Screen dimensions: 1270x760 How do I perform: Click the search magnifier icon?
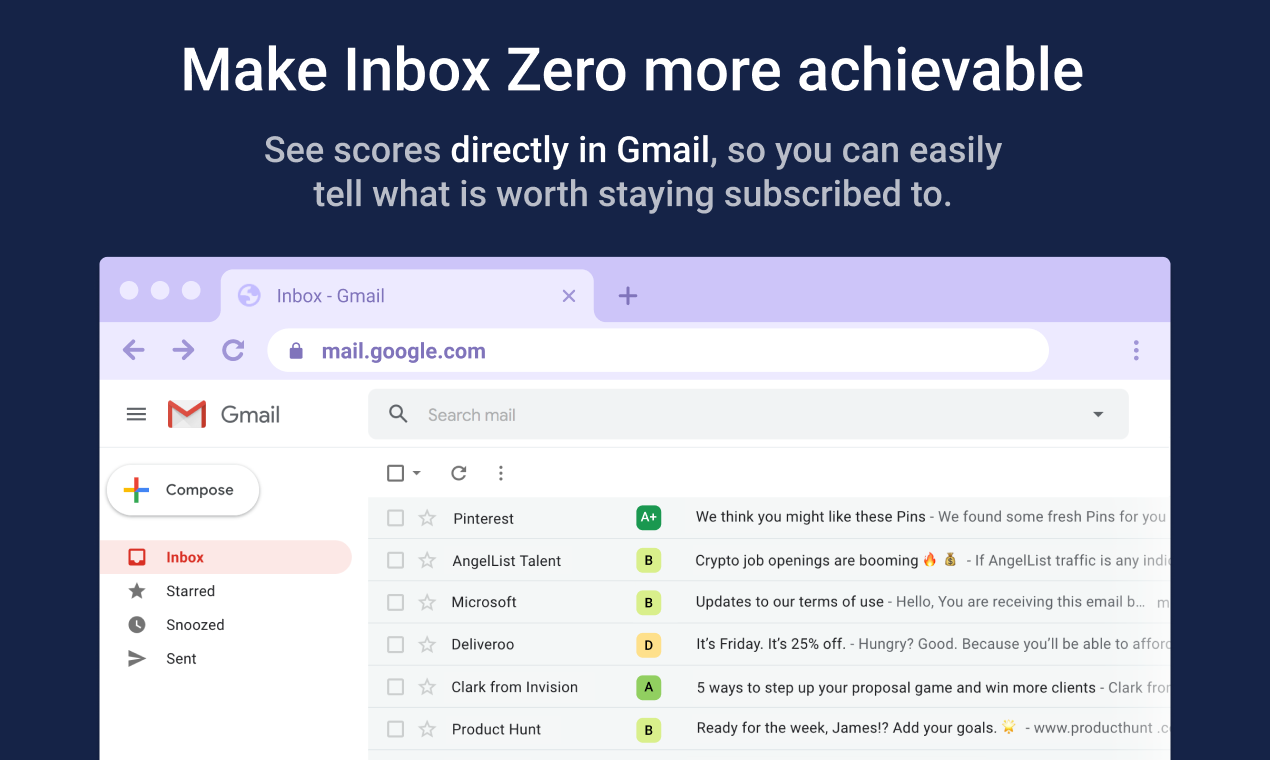398,414
